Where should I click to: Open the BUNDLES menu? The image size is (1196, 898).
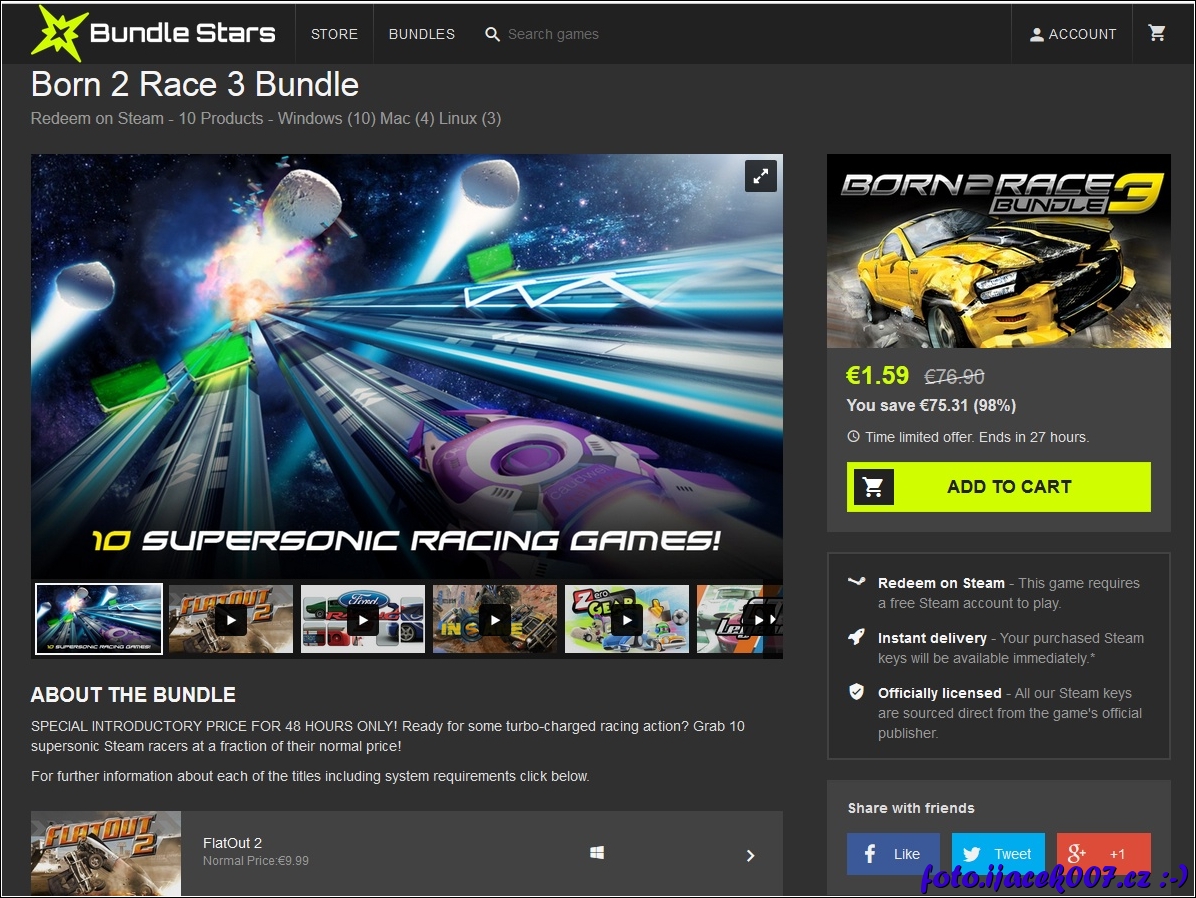pos(421,34)
